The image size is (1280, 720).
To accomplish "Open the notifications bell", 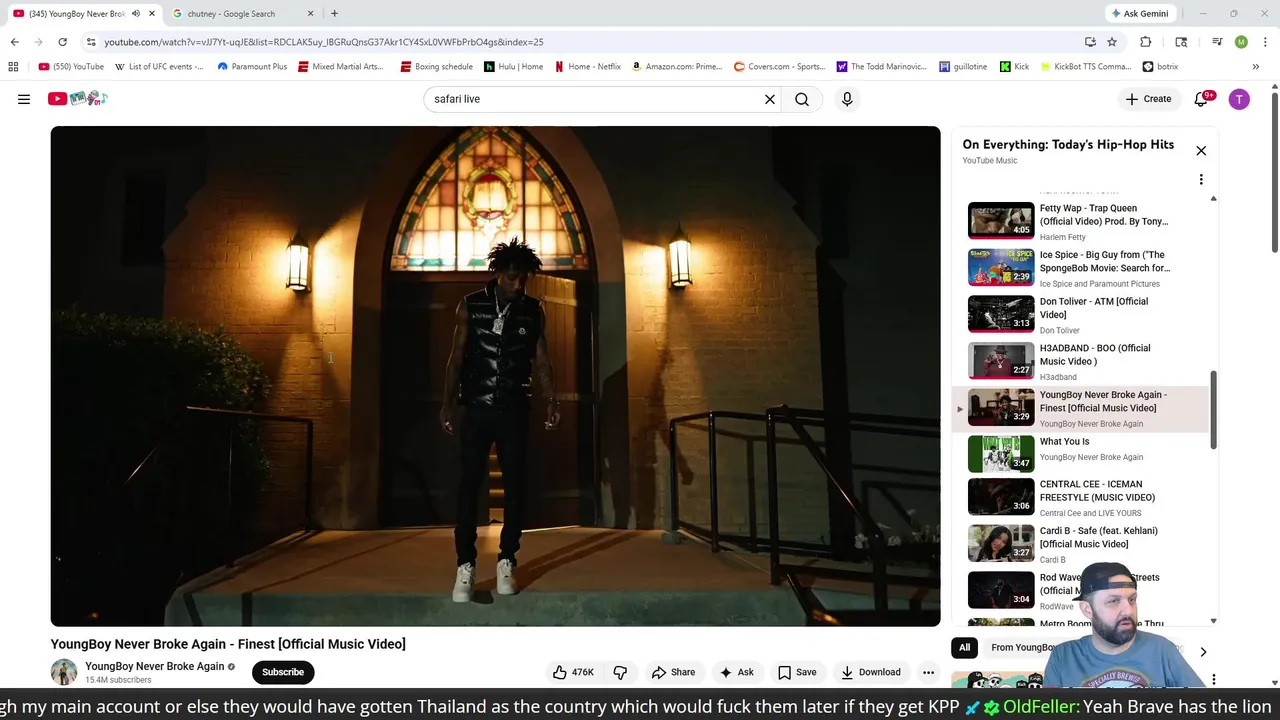I will tap(1202, 99).
